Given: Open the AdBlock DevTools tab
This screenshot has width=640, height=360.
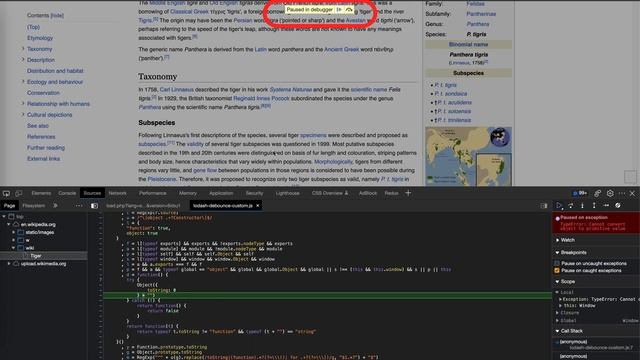Looking at the screenshot, I should click(x=368, y=193).
